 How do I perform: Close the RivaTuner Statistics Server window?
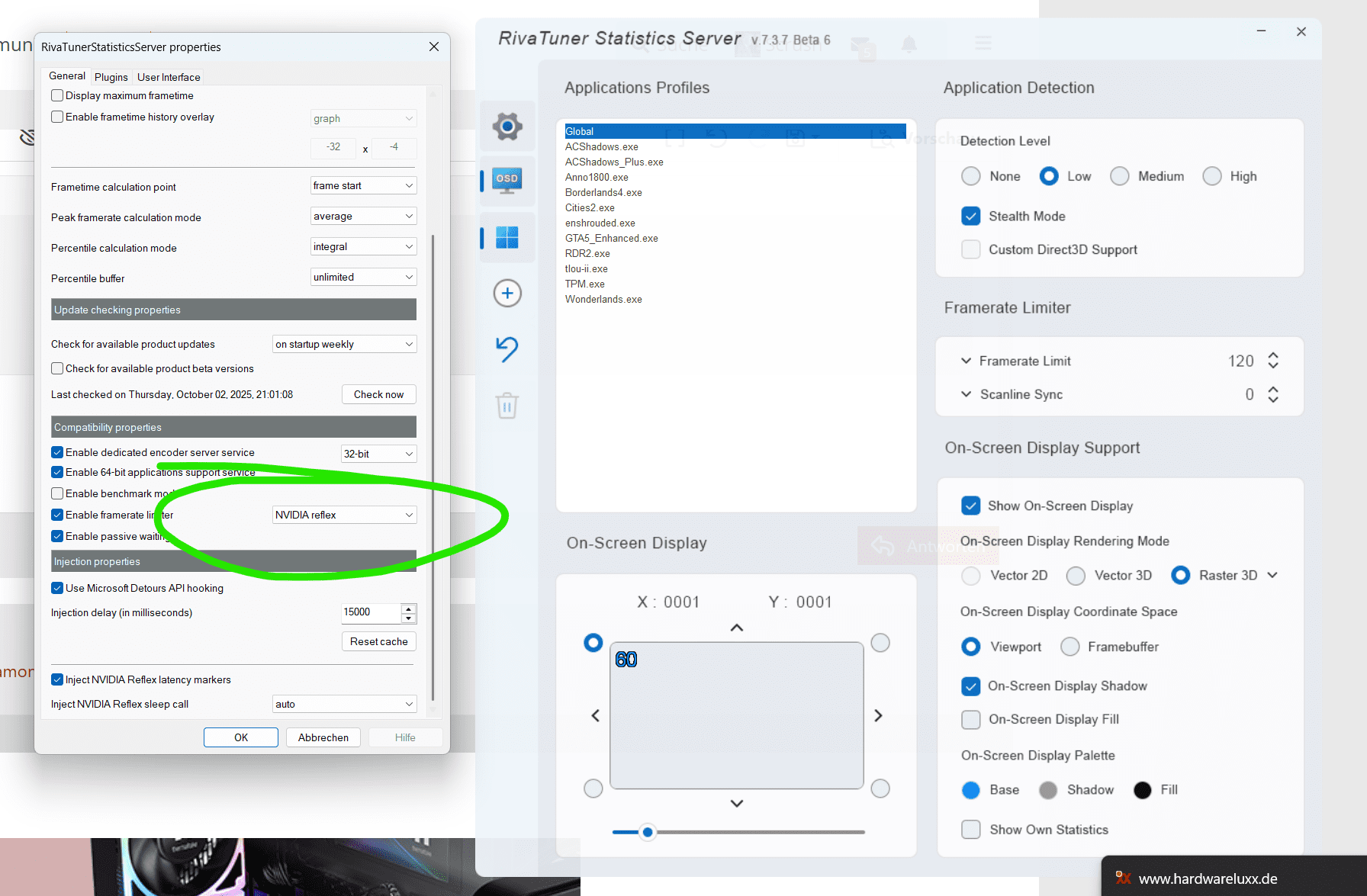tap(1301, 31)
